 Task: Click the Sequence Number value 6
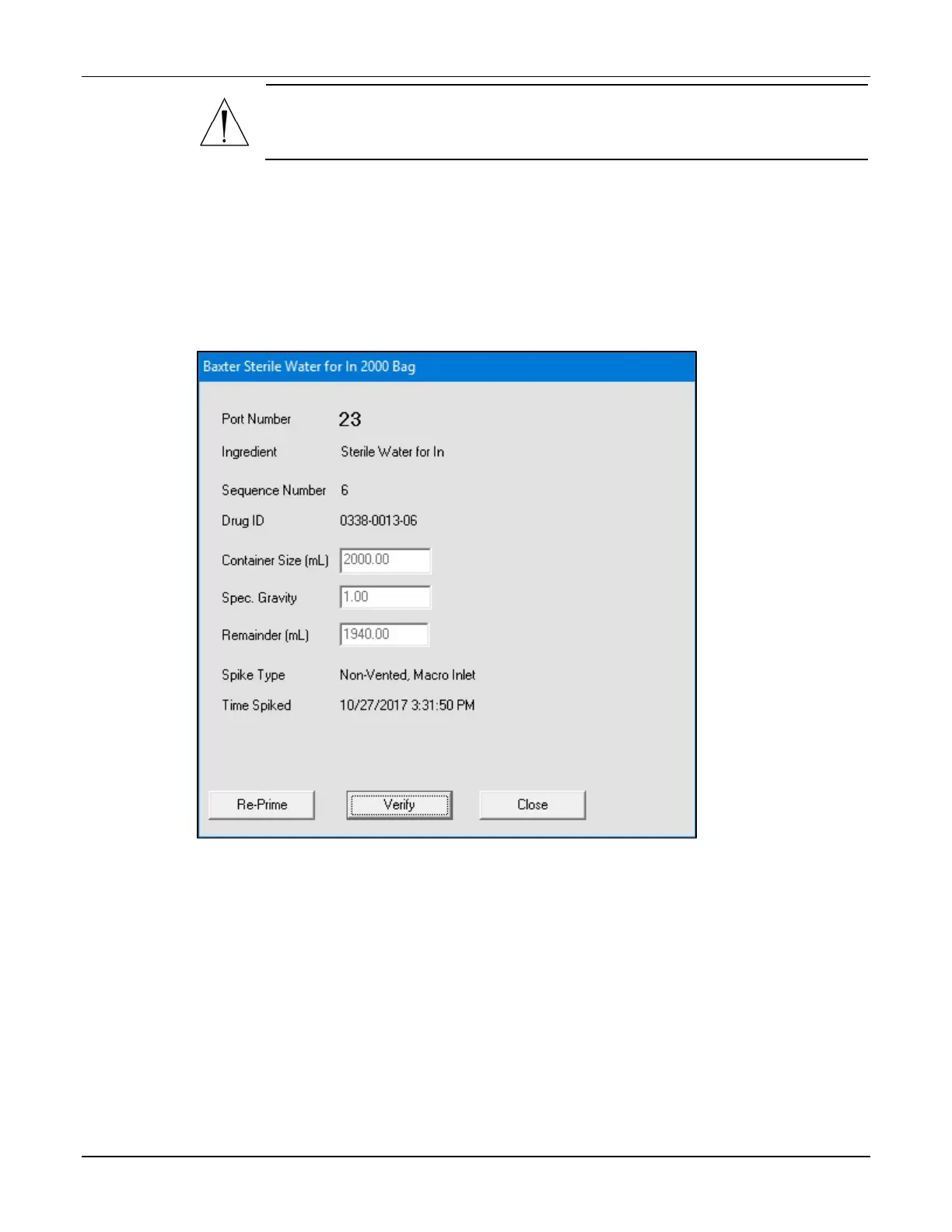[345, 490]
